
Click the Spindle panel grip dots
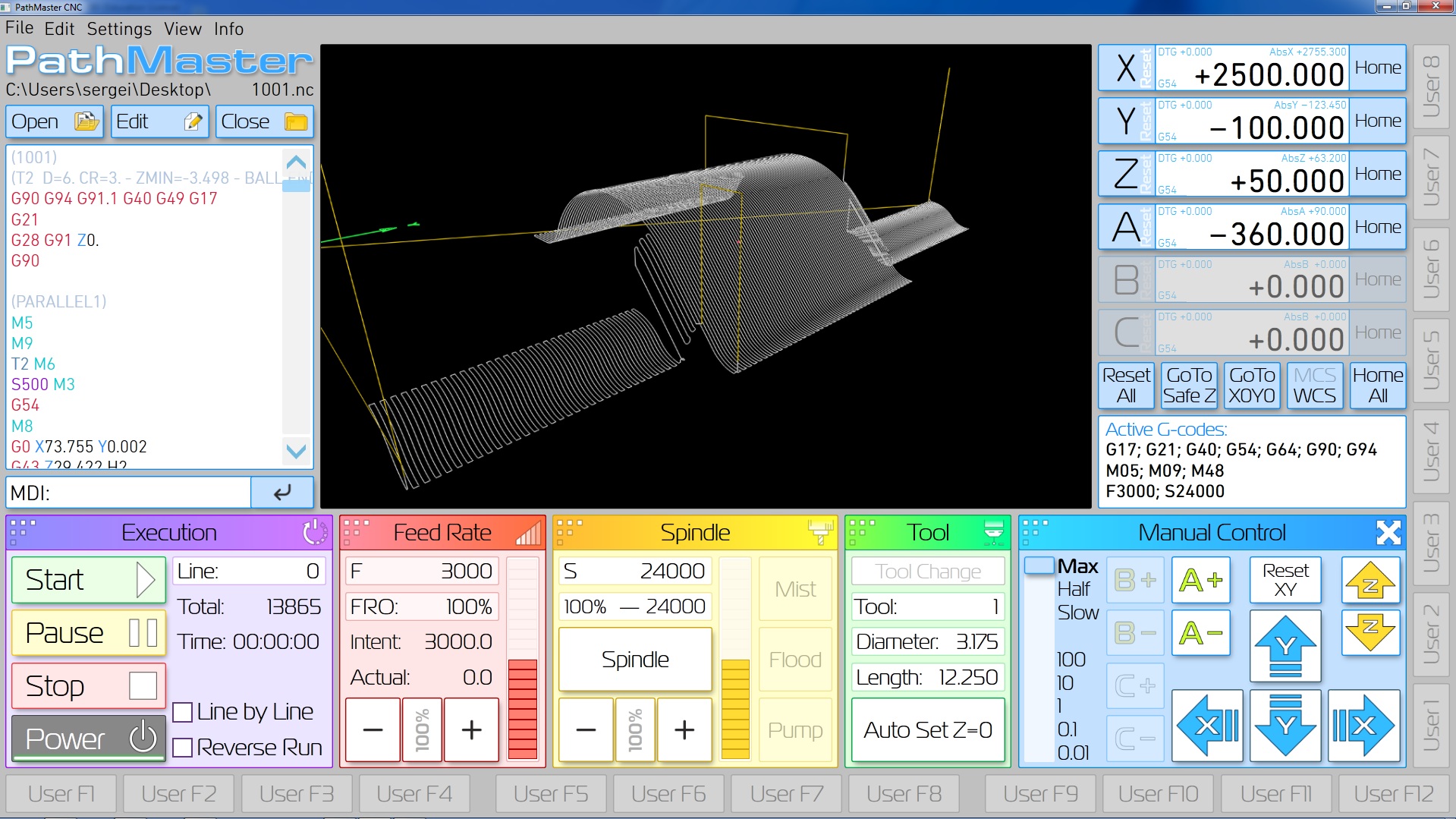570,533
